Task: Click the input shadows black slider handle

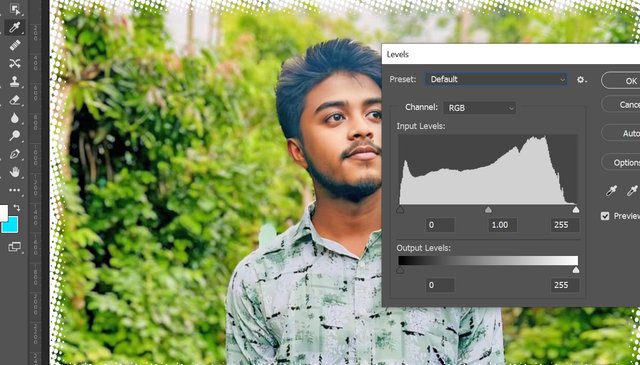Action: coord(400,209)
